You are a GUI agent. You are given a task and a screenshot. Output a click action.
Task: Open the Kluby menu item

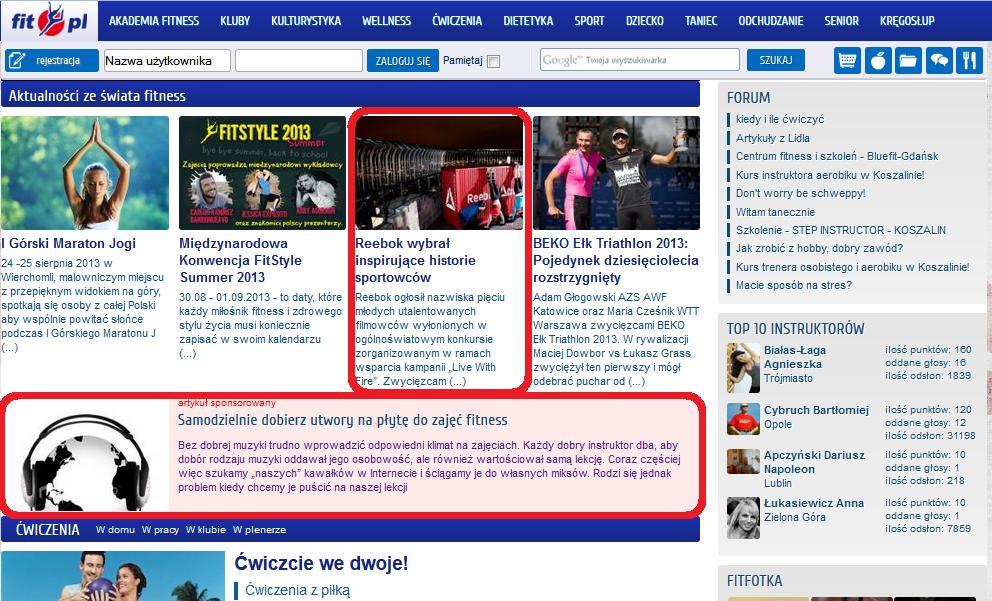point(235,21)
